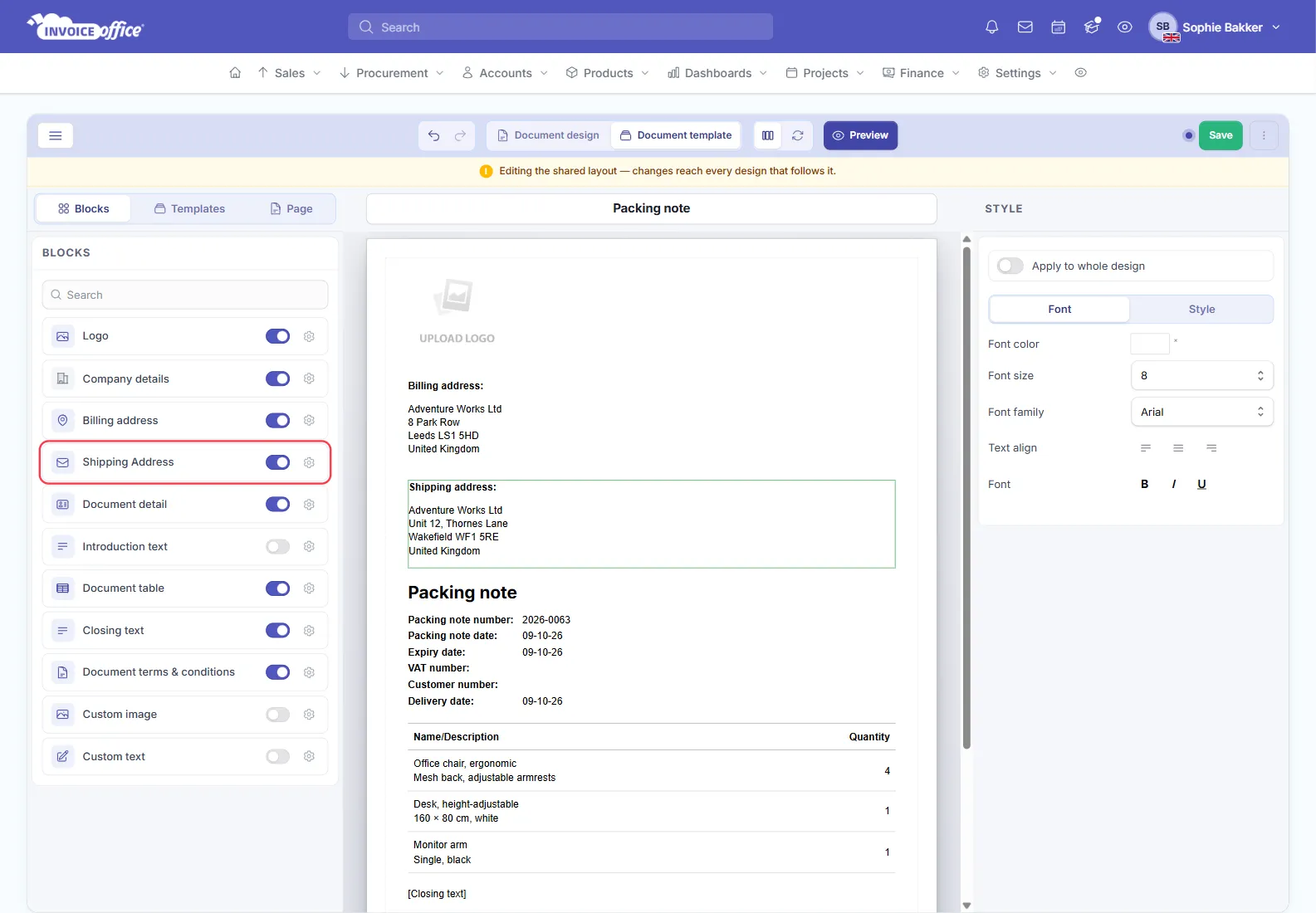The image size is (1316, 913).
Task: Open the Font family dropdown
Action: pyautogui.click(x=1201, y=412)
